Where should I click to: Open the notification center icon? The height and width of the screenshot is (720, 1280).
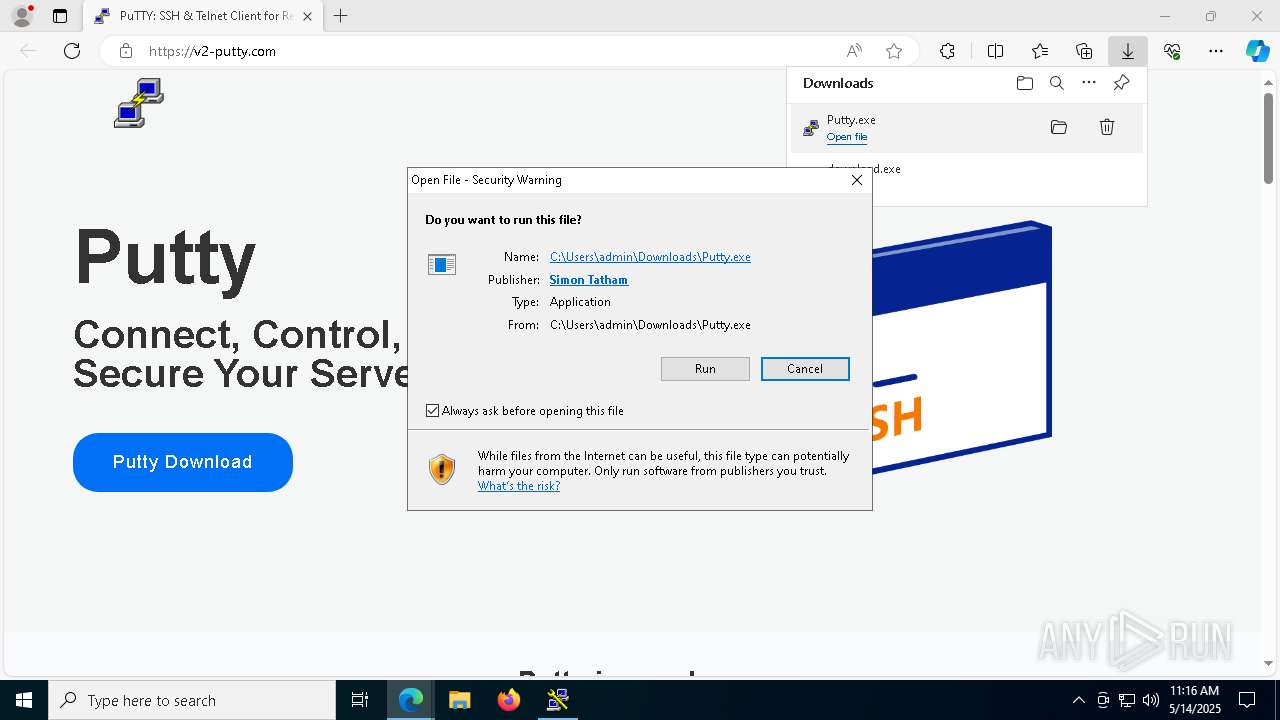(x=1247, y=700)
